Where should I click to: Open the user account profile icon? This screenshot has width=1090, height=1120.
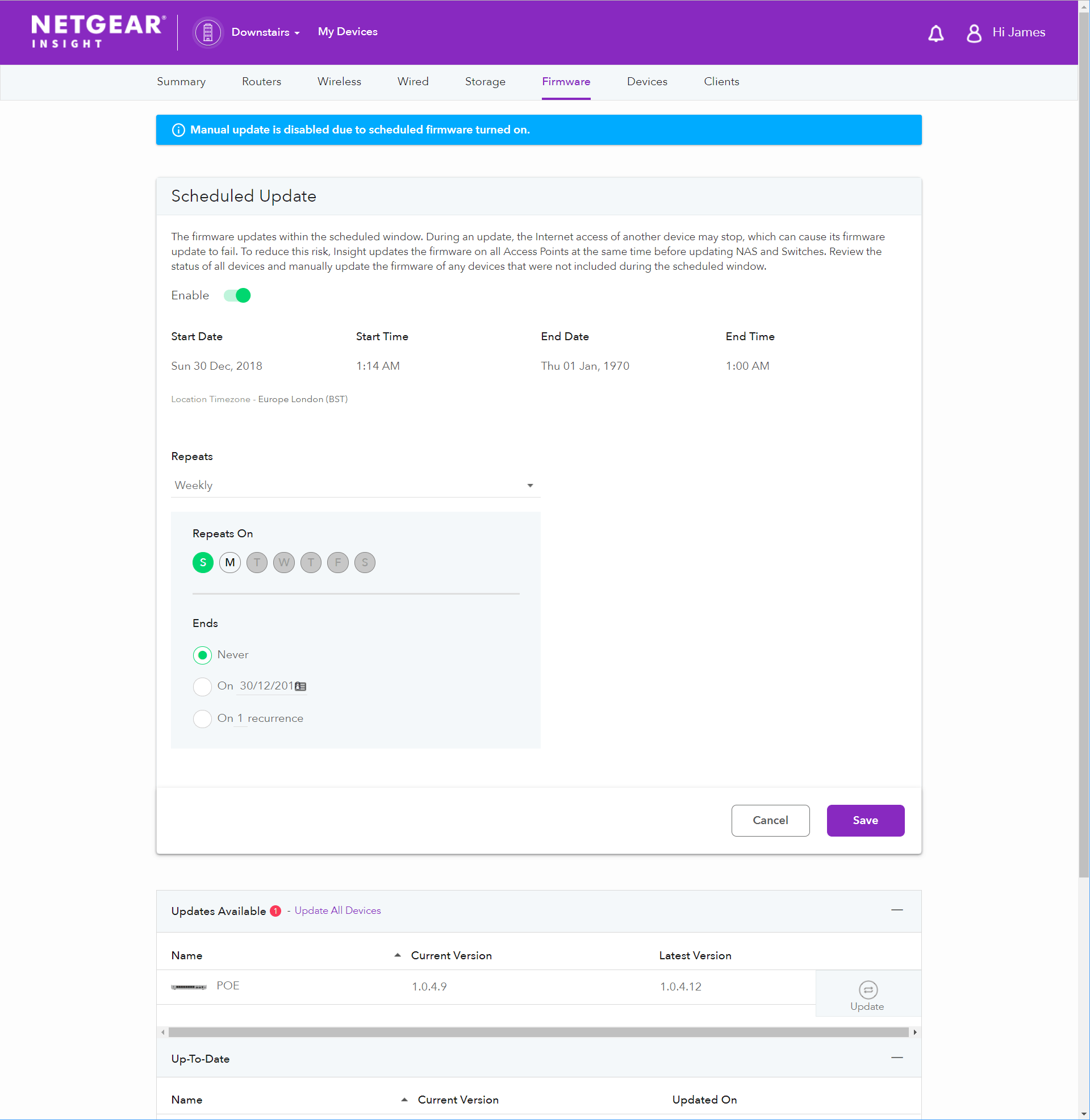973,33
